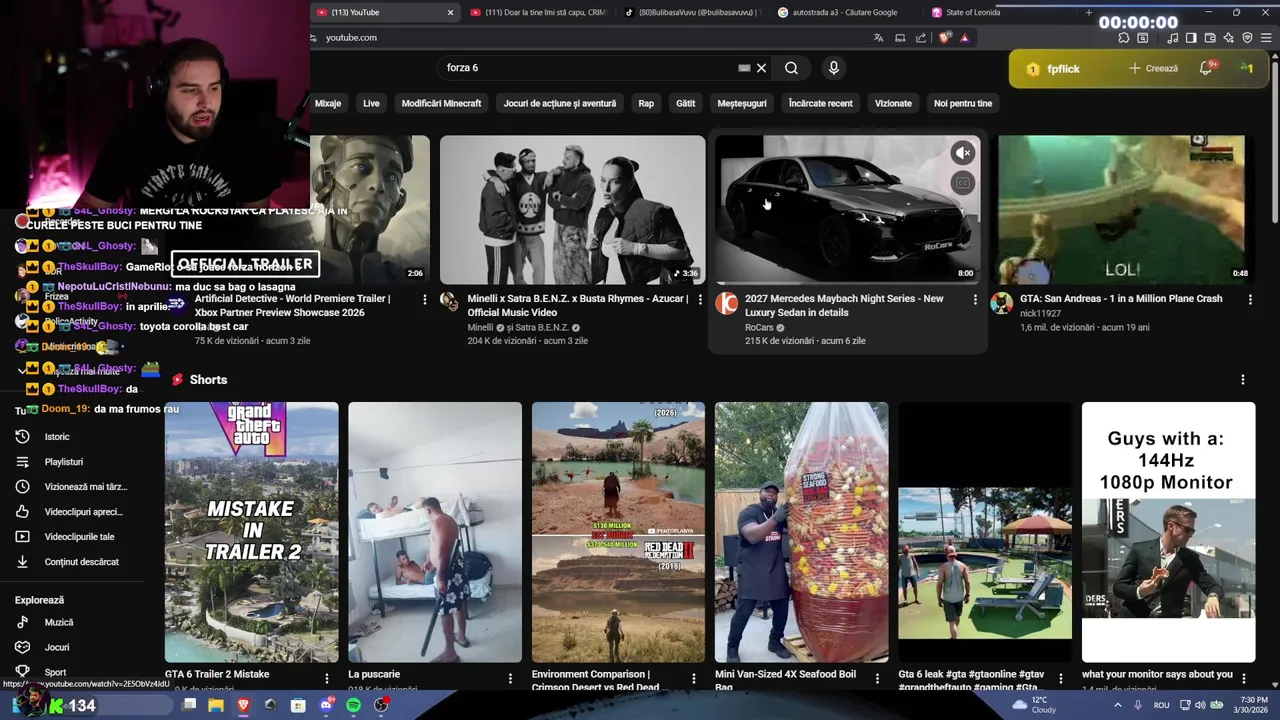1280x720 pixels.
Task: Open the options menu for the La puscarie short
Action: 510,678
